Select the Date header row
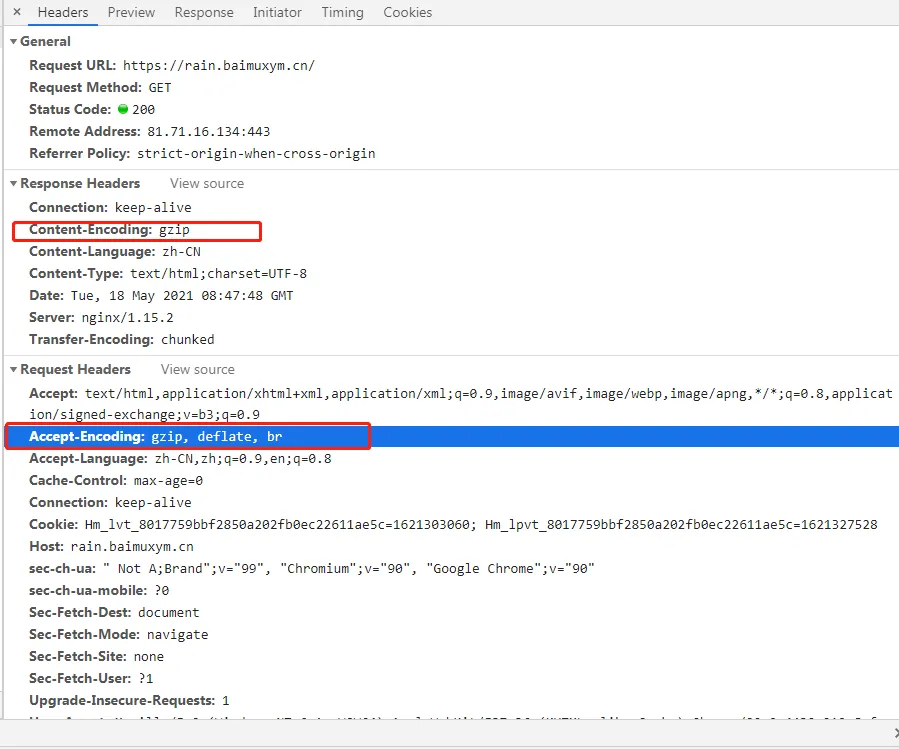The width and height of the screenshot is (899, 749). click(161, 296)
